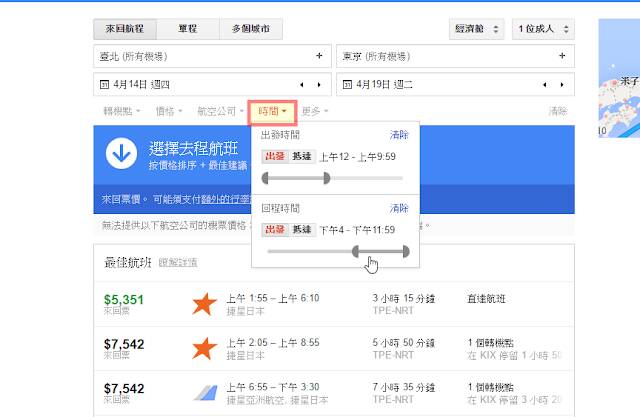
Task: Clear the 出發時間 outbound time filter
Action: [399, 135]
